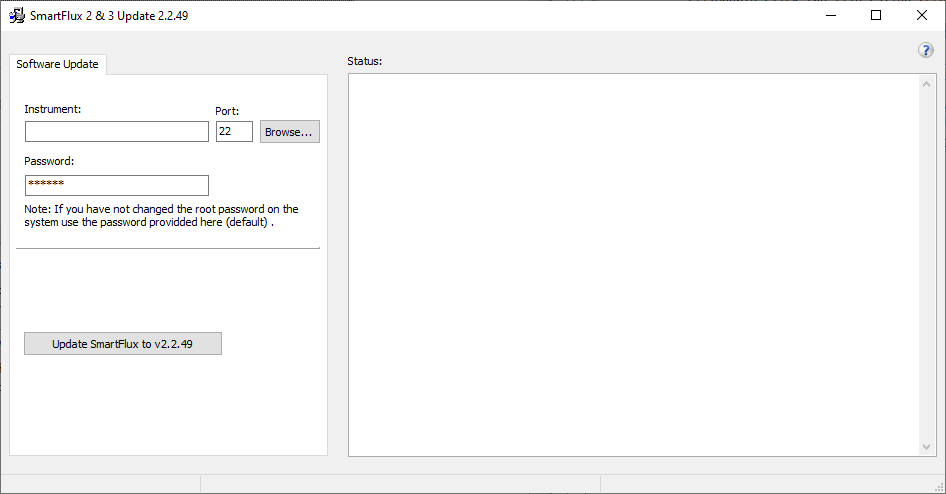Focus the Instrument input field
This screenshot has width=946, height=494.
[x=117, y=131]
